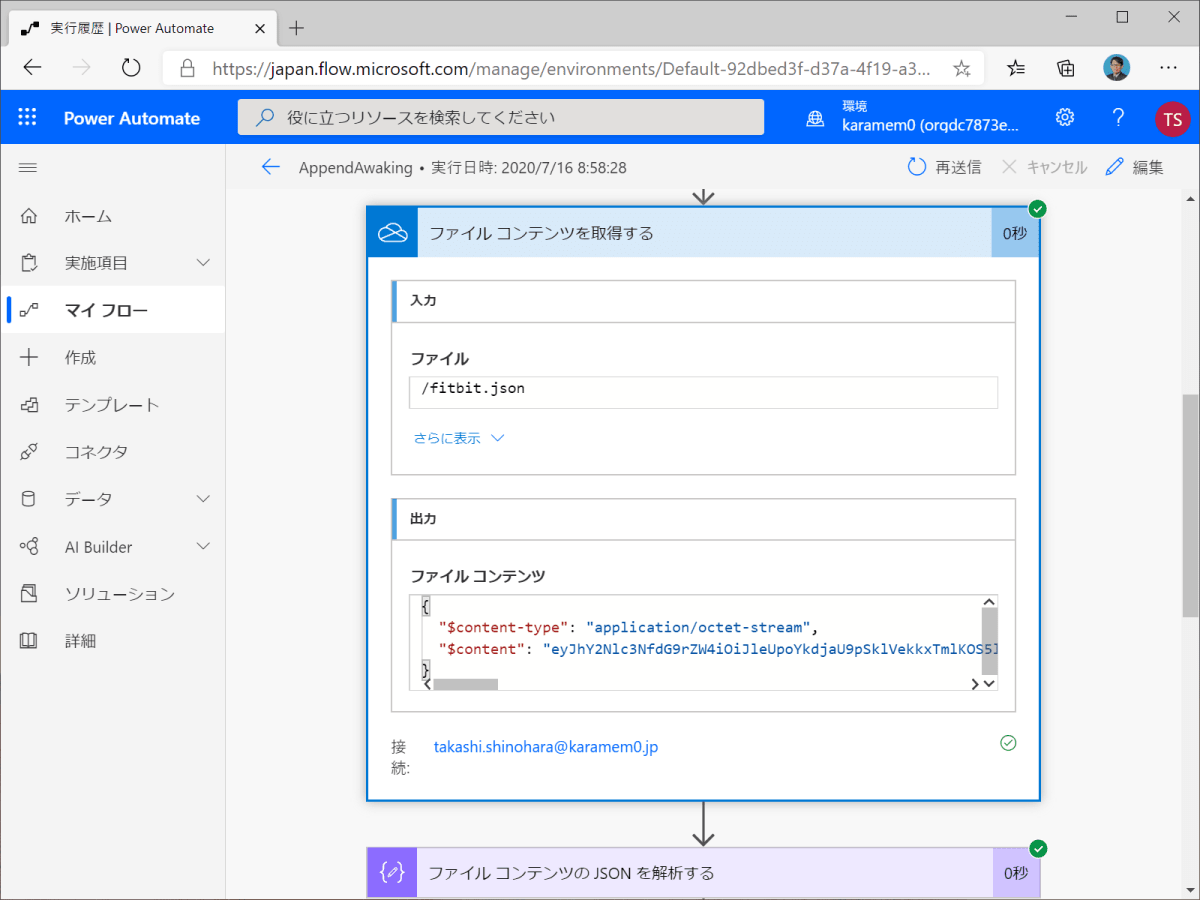Expand データ menu chevron

203,499
